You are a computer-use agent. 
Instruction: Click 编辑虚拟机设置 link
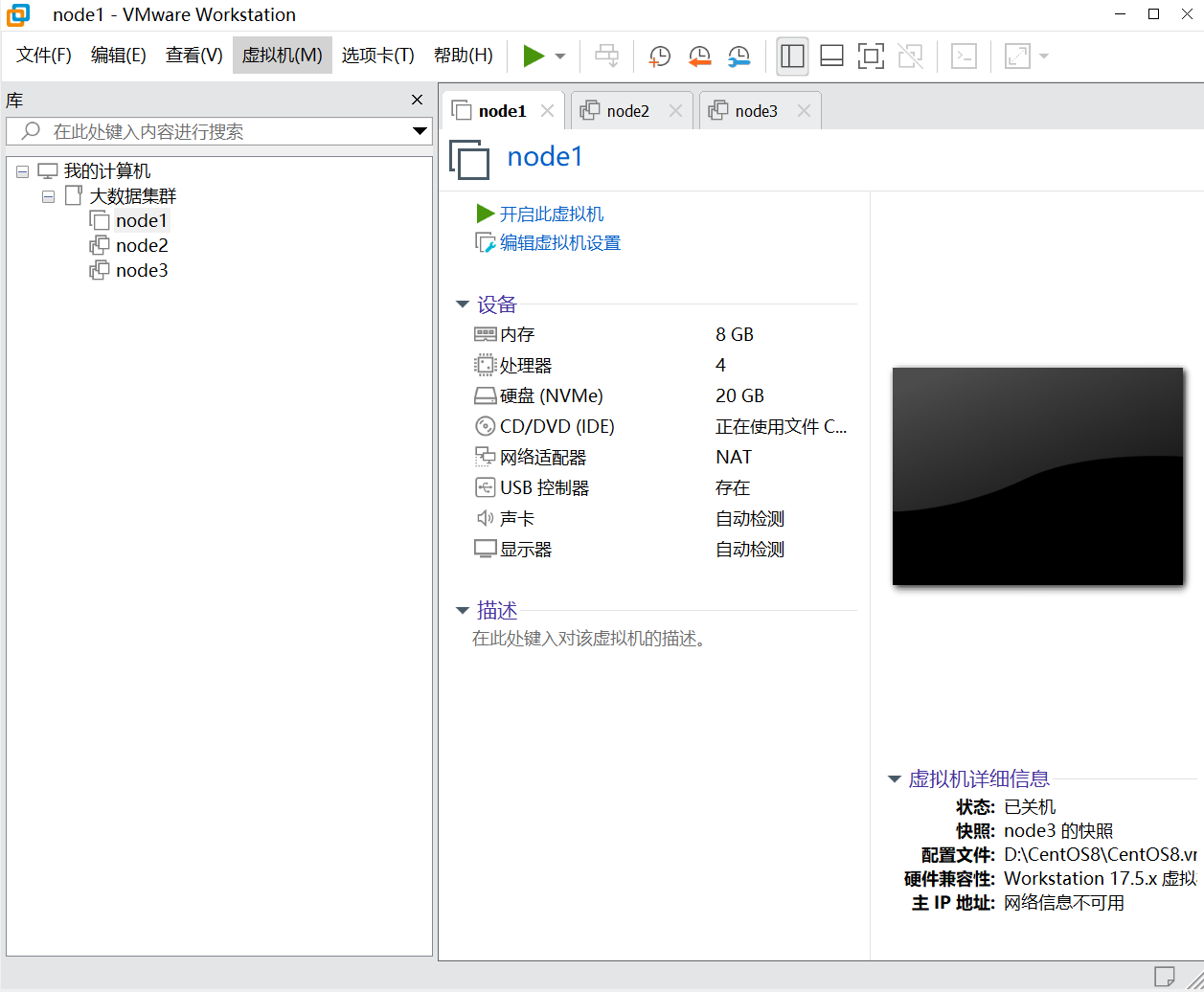tap(557, 242)
